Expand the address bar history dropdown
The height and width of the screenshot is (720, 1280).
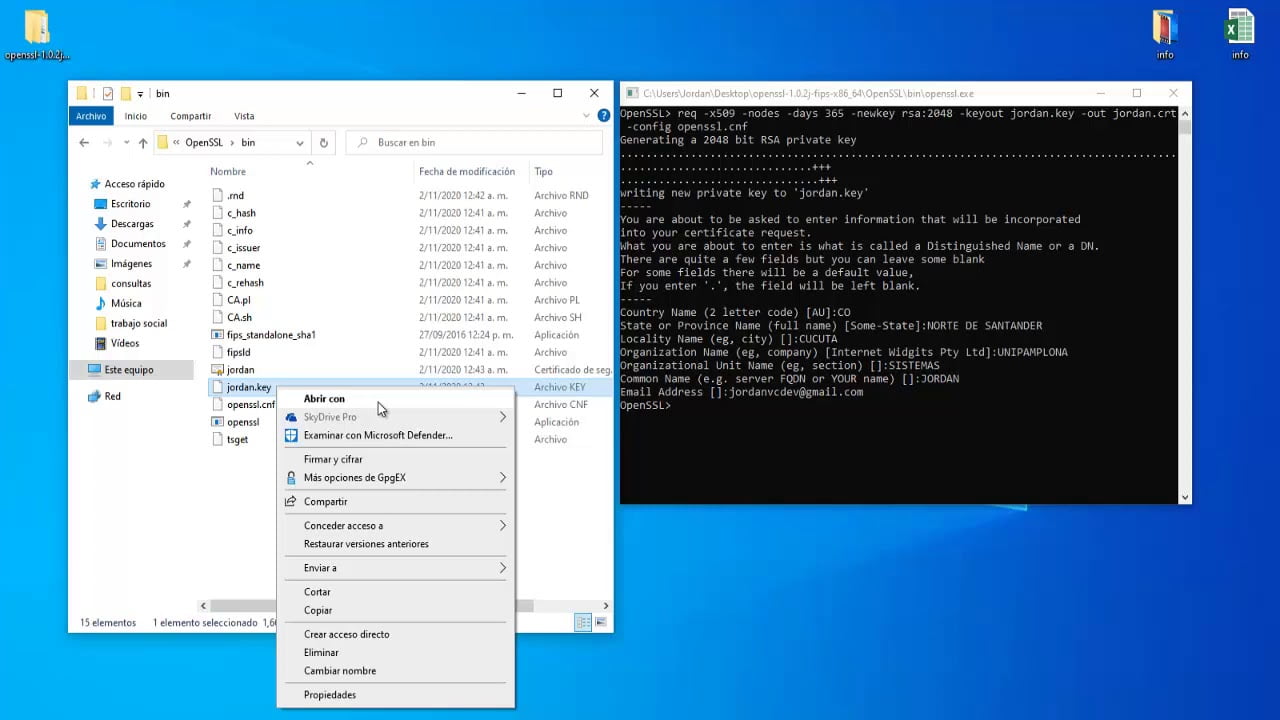(x=299, y=143)
